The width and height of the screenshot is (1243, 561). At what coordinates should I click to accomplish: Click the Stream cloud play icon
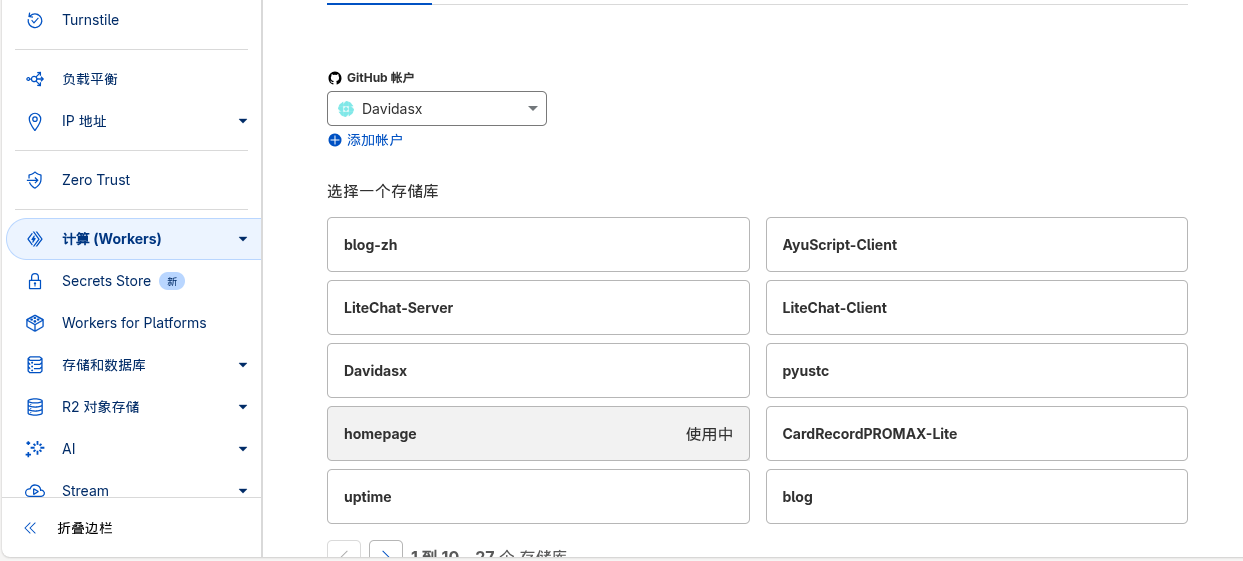click(35, 490)
